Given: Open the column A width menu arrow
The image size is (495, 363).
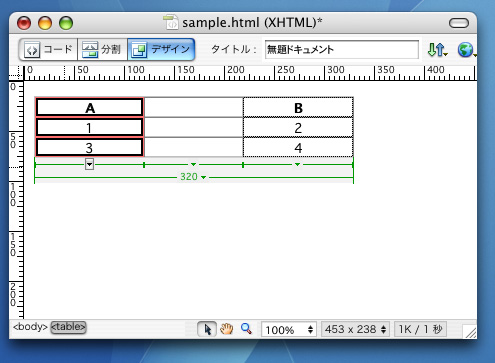Looking at the screenshot, I should coord(89,164).
